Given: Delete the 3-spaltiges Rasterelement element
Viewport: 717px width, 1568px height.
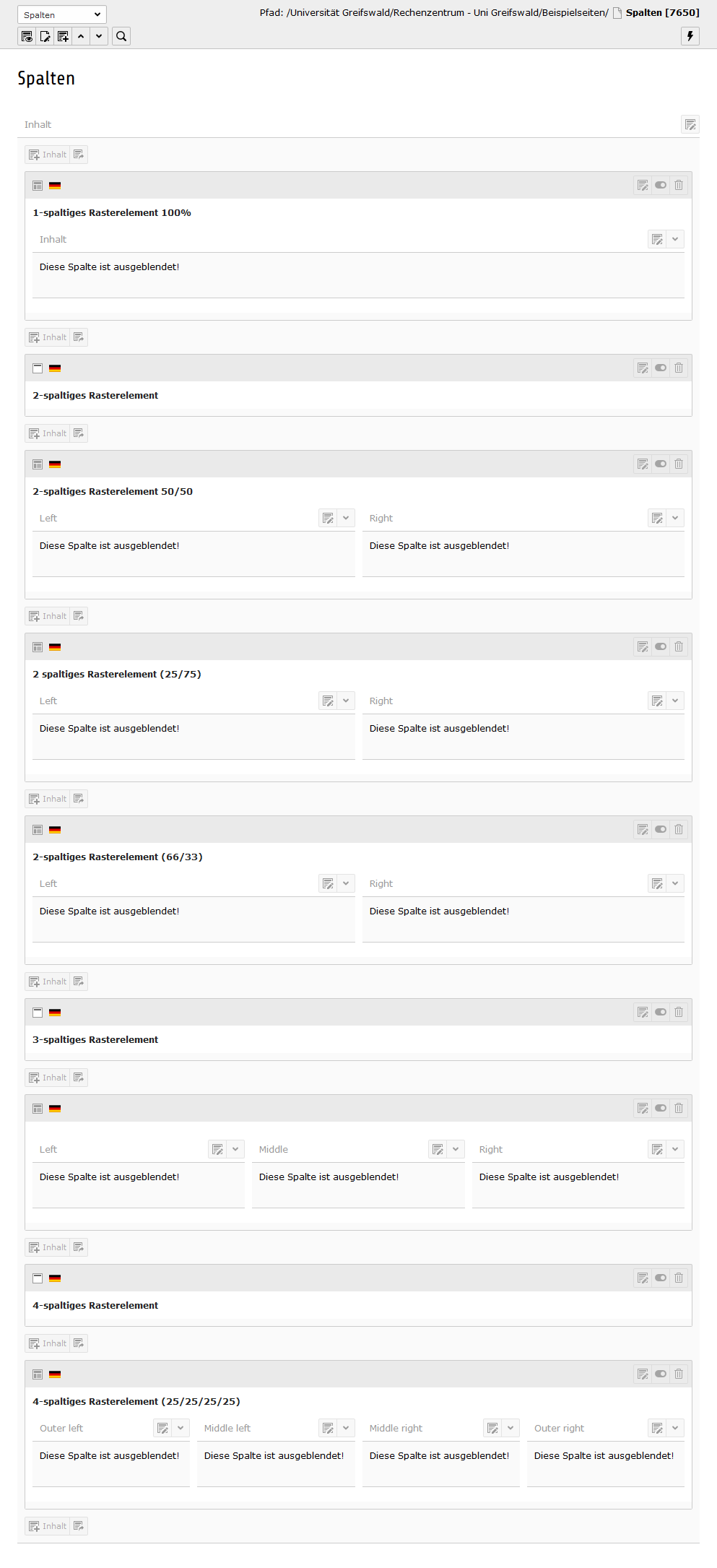Looking at the screenshot, I should click(x=679, y=1012).
